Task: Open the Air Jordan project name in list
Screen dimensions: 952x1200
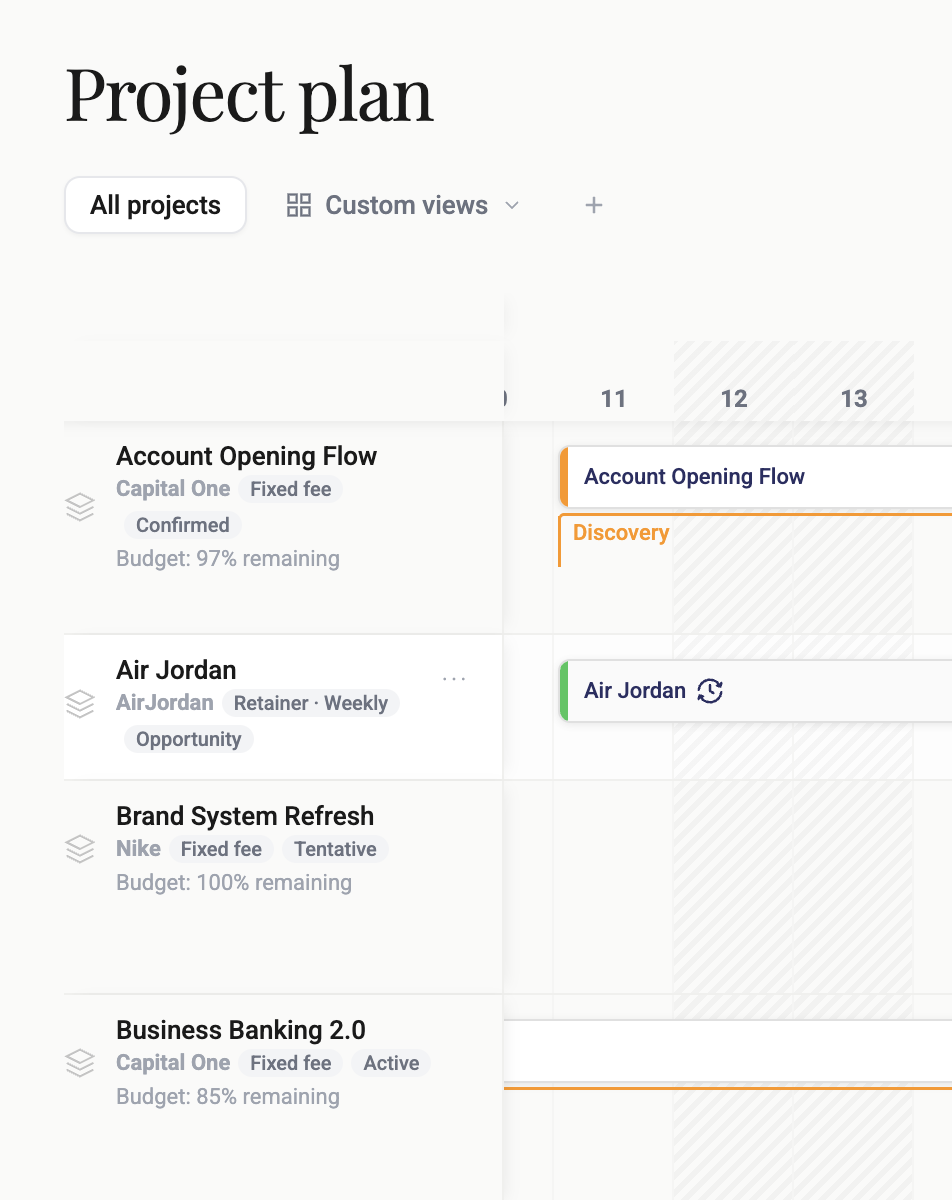Action: [x=176, y=670]
